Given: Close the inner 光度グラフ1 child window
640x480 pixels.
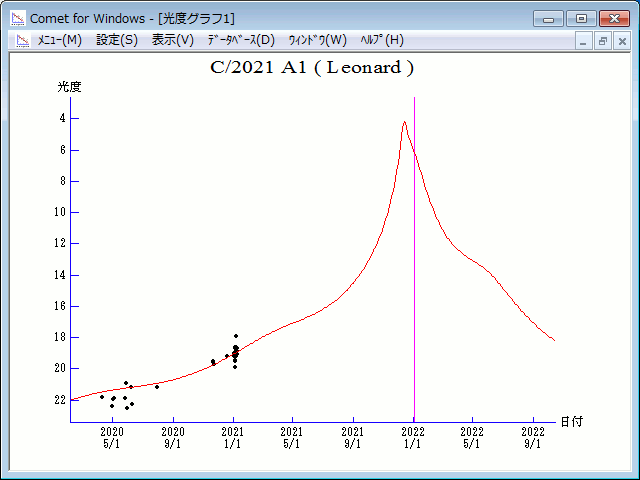Looking at the screenshot, I should click(622, 41).
